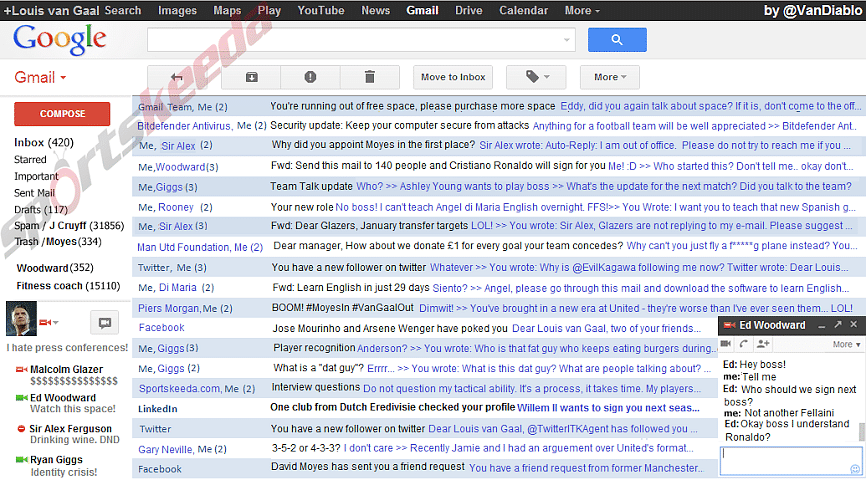Select YouTube in top navigation bar
The height and width of the screenshot is (480, 866).
coord(321,10)
